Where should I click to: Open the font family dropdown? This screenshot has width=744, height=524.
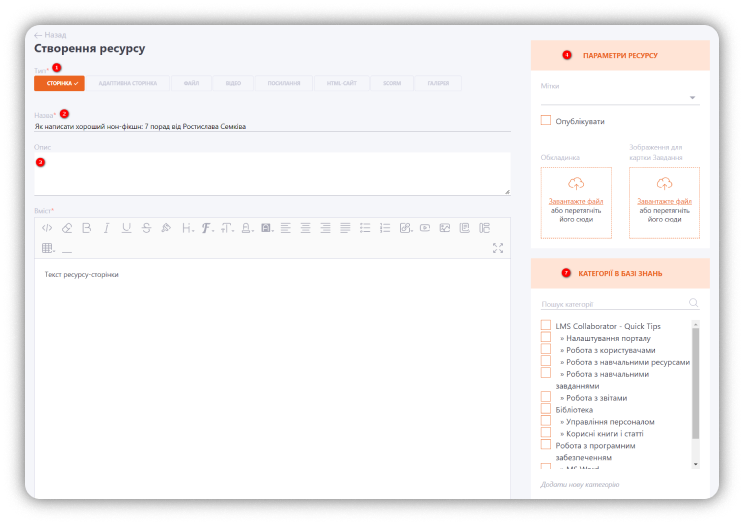tap(207, 228)
